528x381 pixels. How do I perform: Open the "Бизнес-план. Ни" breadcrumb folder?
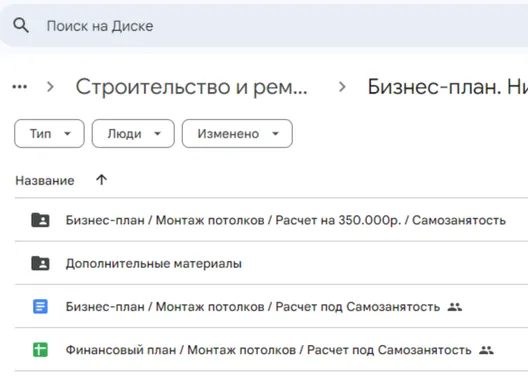[448, 87]
